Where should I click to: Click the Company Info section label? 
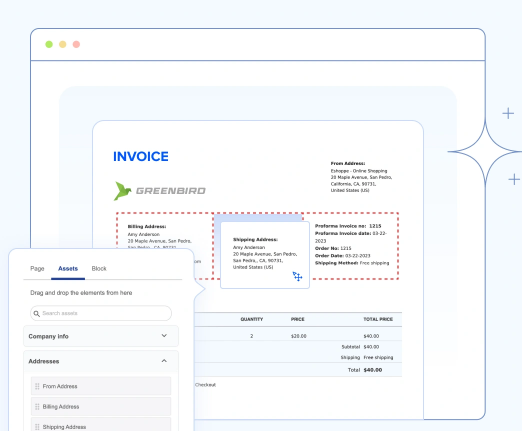click(48, 336)
